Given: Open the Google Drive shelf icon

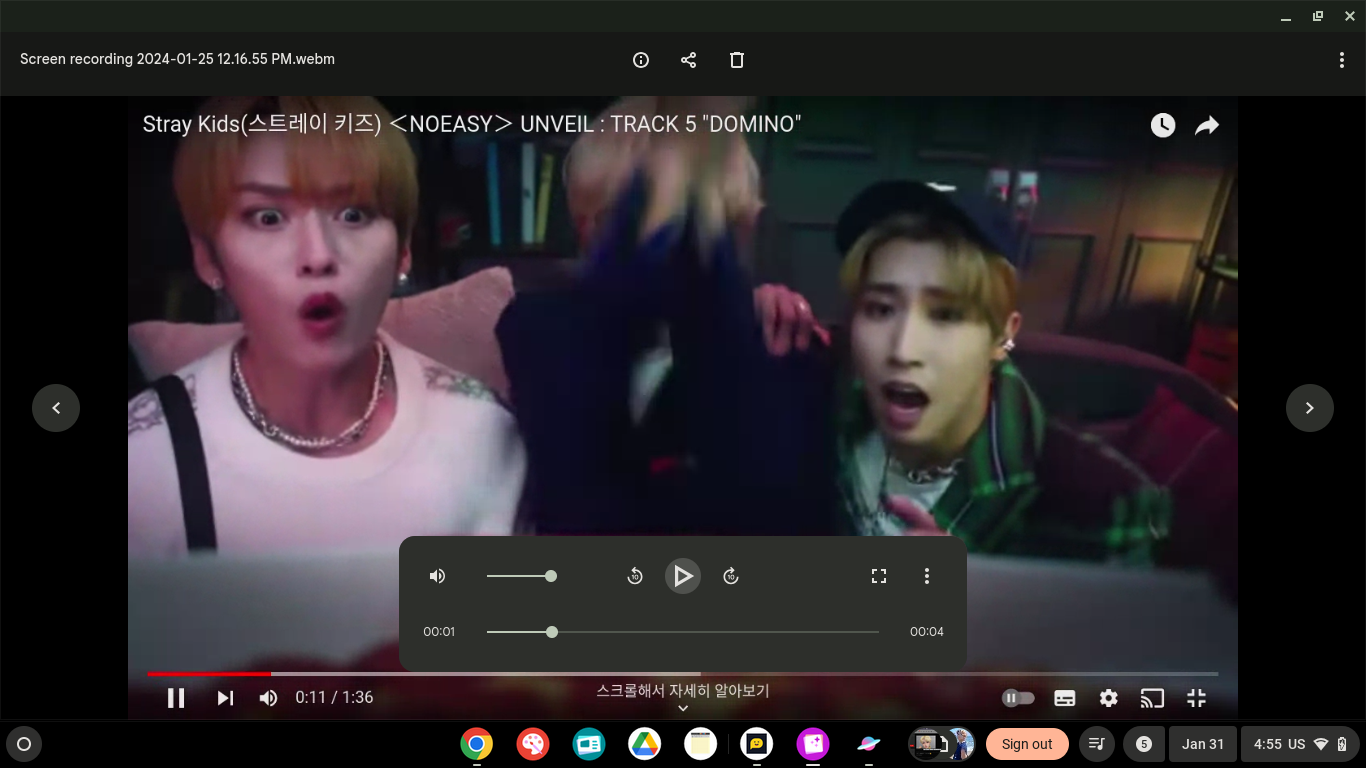Looking at the screenshot, I should click(x=645, y=744).
